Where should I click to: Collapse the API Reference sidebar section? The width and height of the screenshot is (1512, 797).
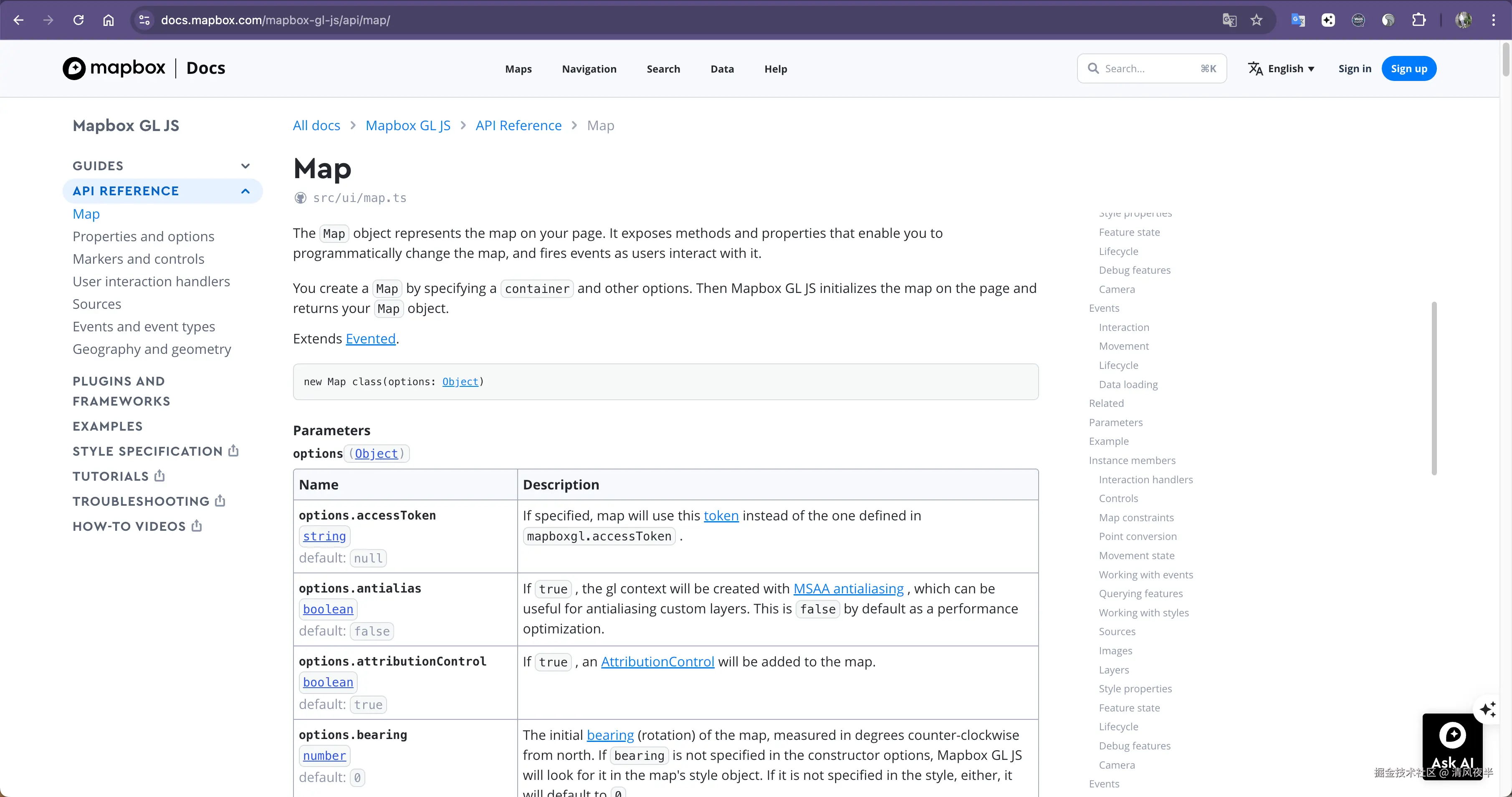click(x=245, y=192)
